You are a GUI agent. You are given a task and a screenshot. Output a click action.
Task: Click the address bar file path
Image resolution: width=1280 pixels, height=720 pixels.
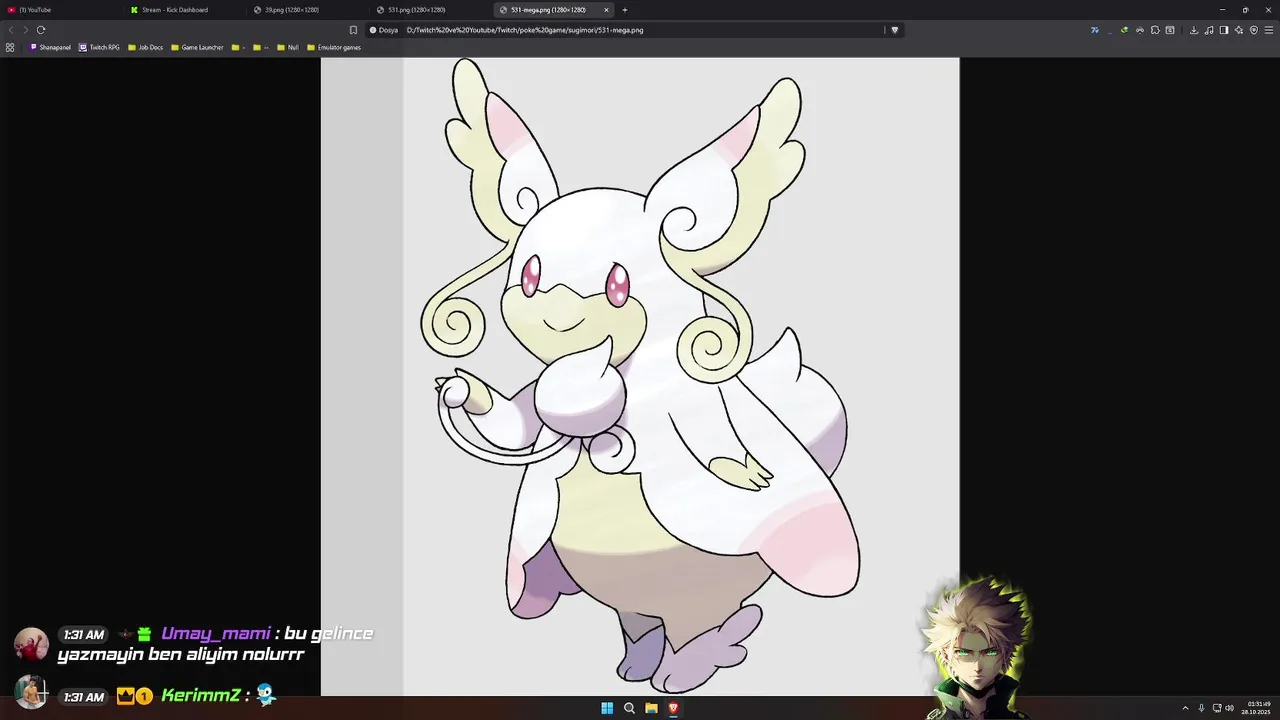[x=525, y=30]
